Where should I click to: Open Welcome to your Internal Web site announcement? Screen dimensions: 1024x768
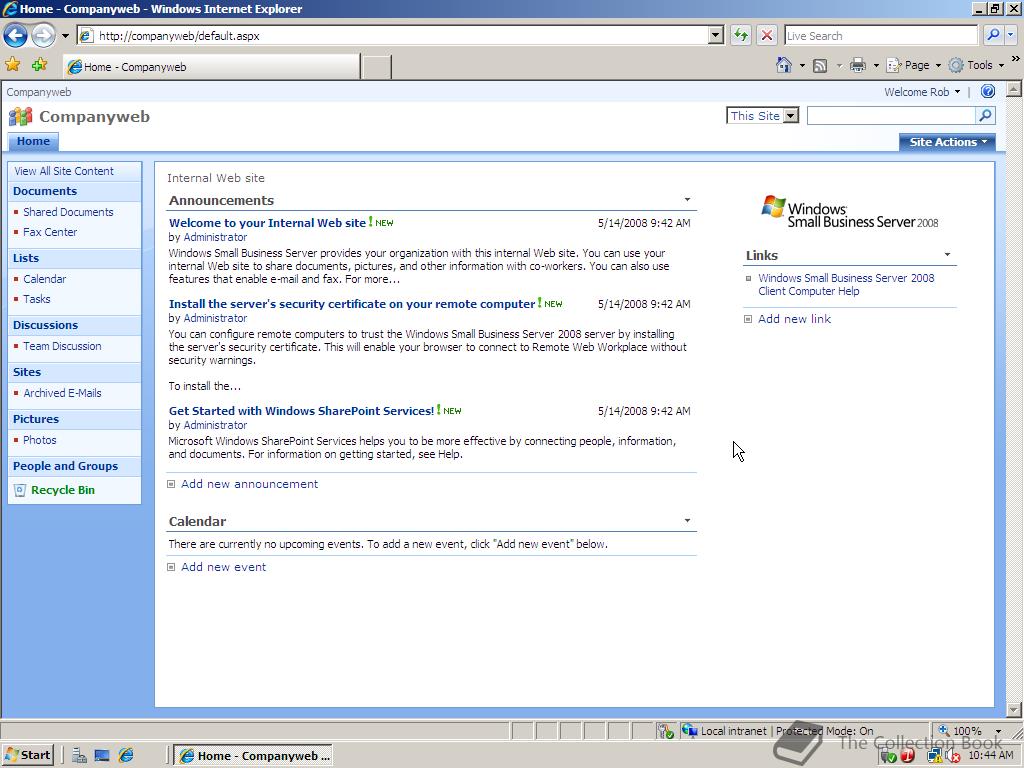pyautogui.click(x=267, y=223)
